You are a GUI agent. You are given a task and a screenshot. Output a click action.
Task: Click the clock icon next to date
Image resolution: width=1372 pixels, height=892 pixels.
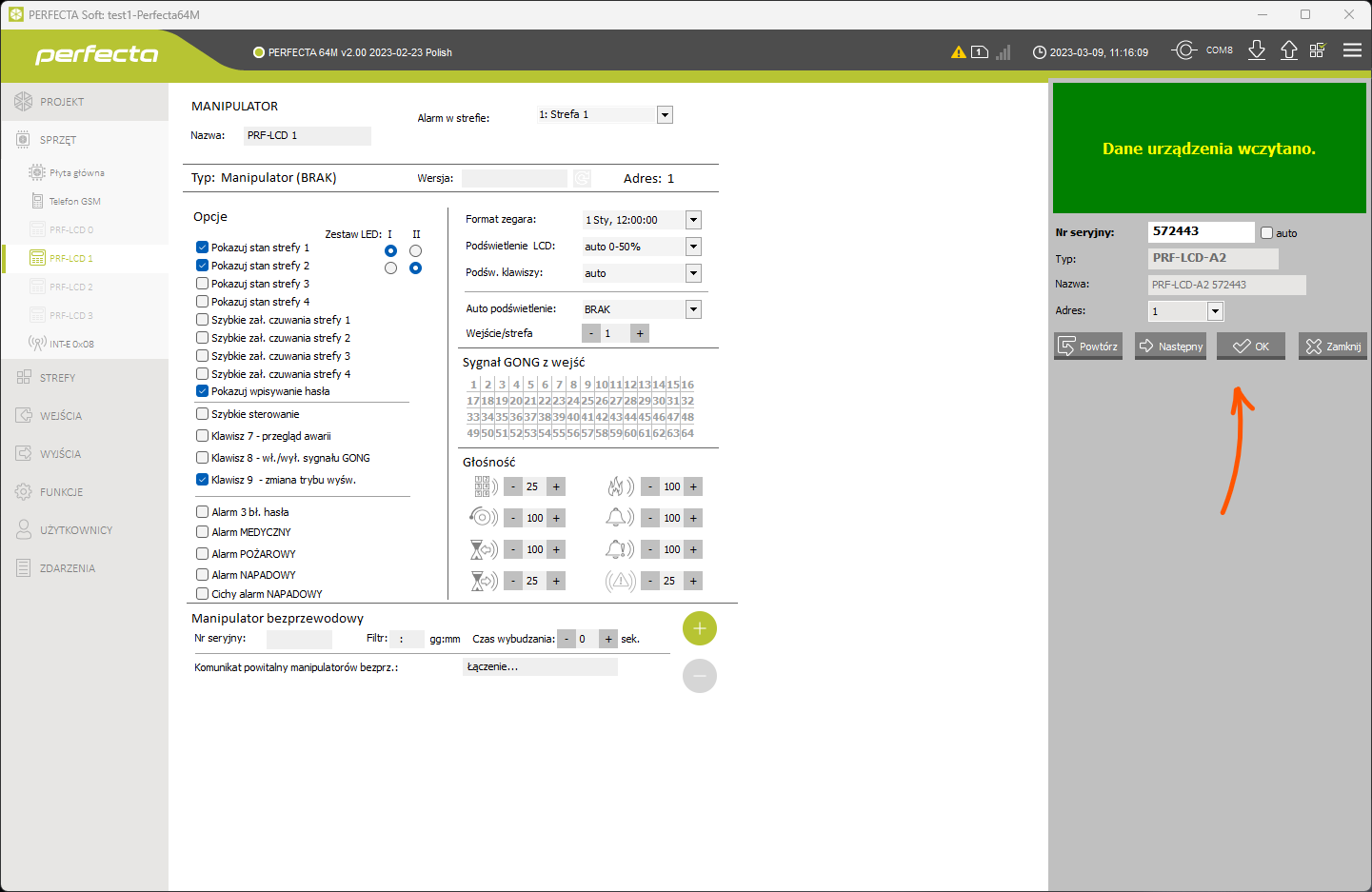1039,52
